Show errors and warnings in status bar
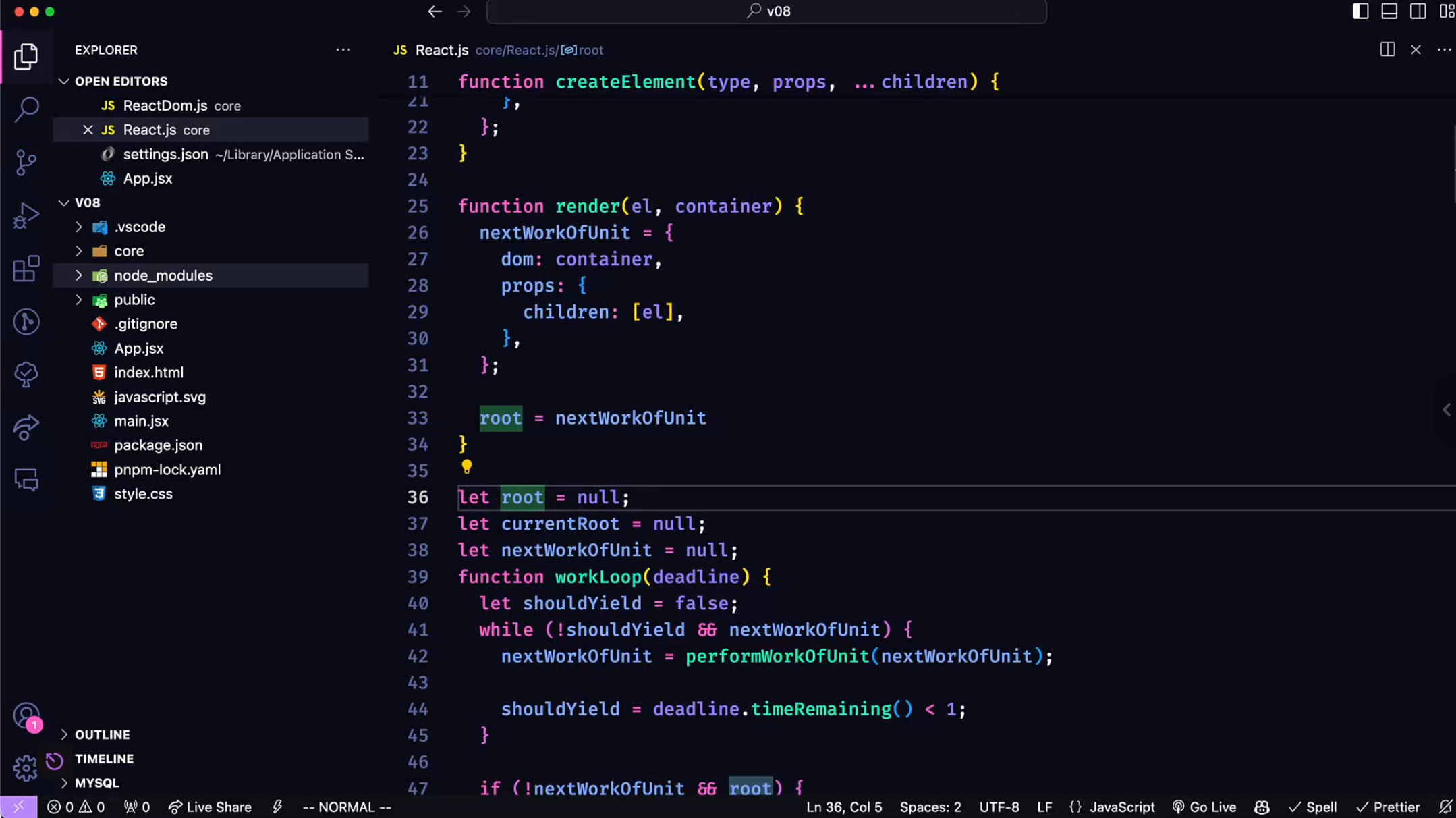This screenshot has height=818, width=1456. tap(76, 807)
